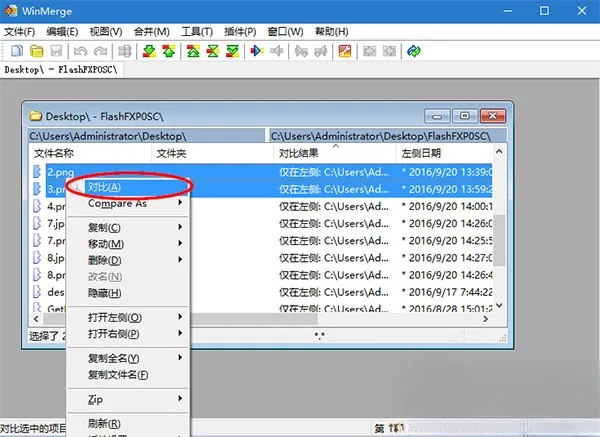Viewport: 600px width, 437px height.
Task: Click left path header C:\Users\Administrator\Desktop\
Action: pyautogui.click(x=147, y=136)
